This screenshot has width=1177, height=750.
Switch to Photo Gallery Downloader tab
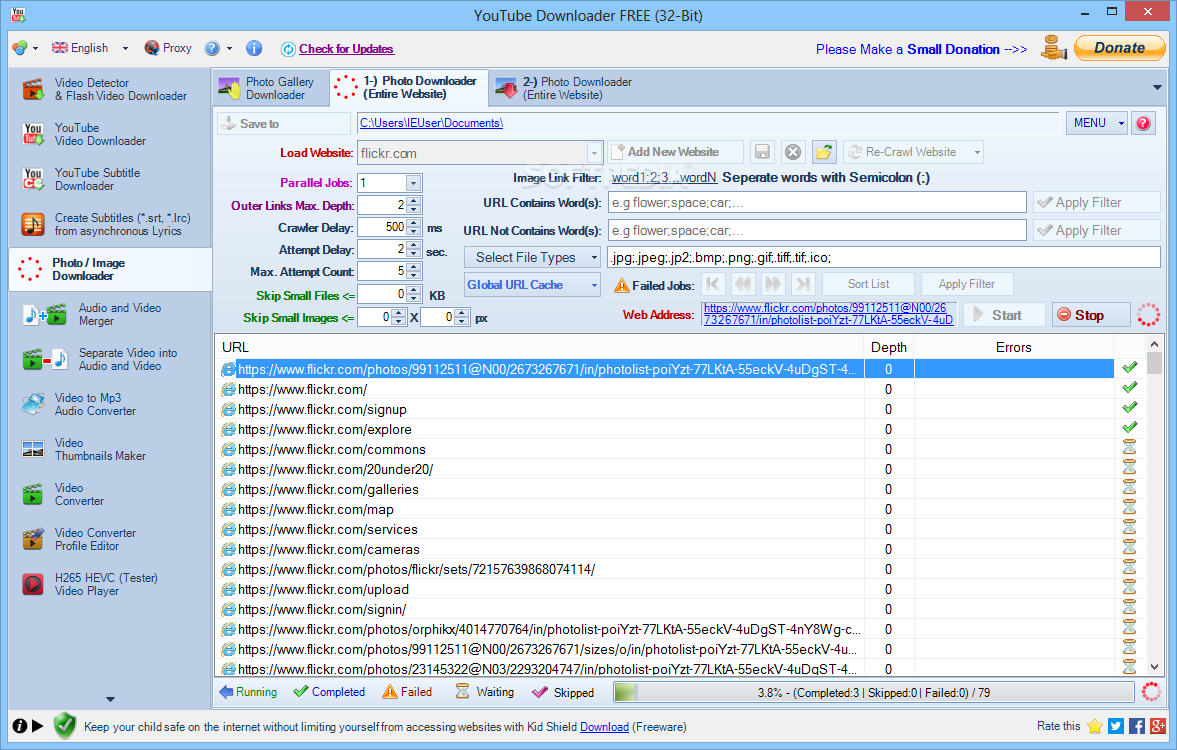(x=272, y=88)
